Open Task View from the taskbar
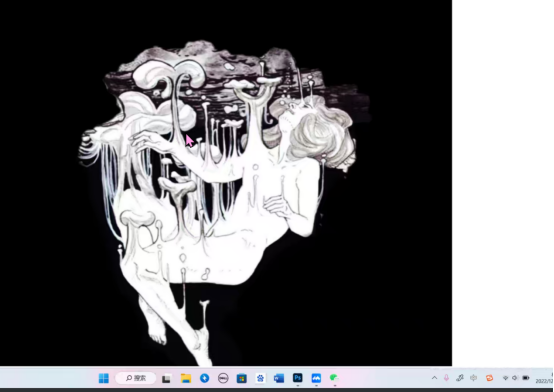The height and width of the screenshot is (392, 554). tap(166, 379)
